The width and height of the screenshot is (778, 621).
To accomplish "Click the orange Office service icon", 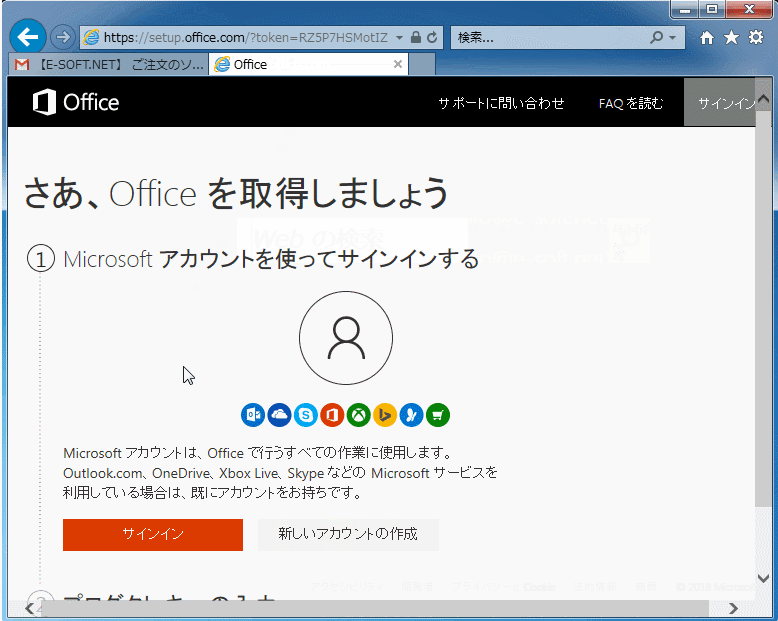I will coord(332,415).
